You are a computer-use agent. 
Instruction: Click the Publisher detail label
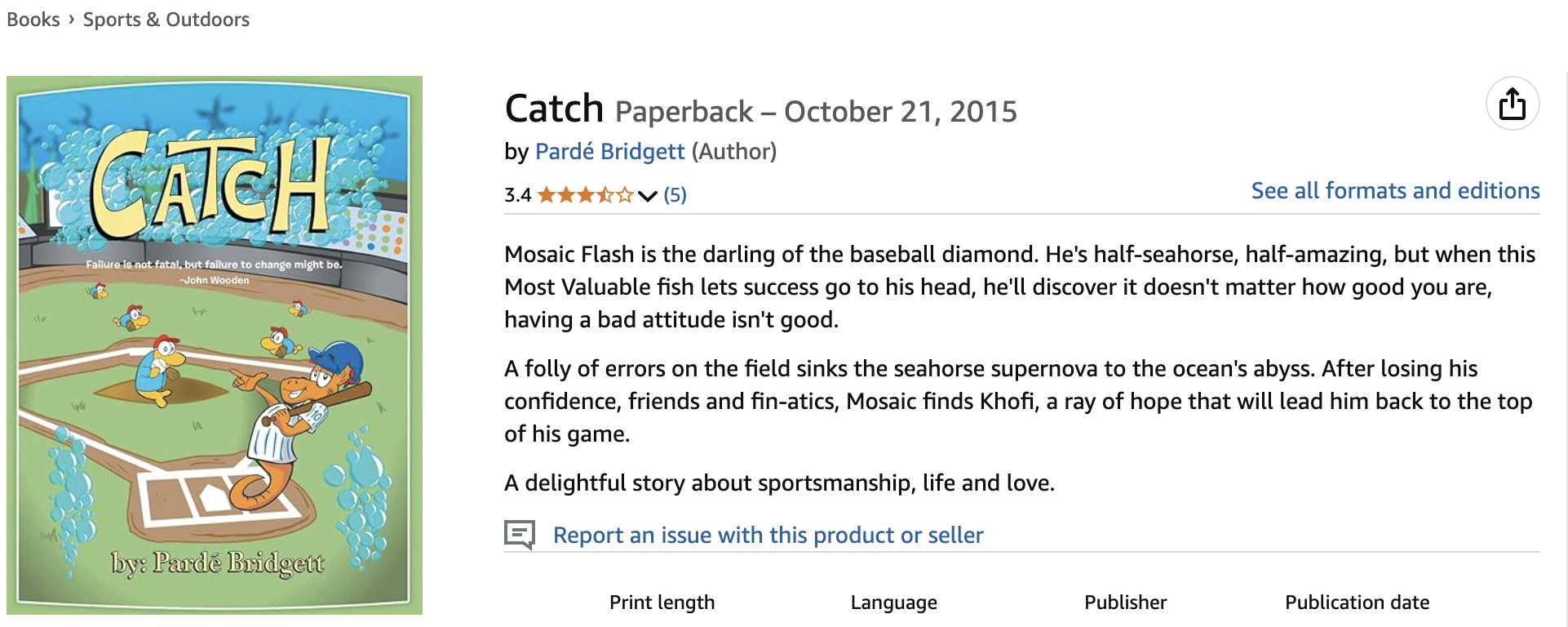[x=1125, y=603]
